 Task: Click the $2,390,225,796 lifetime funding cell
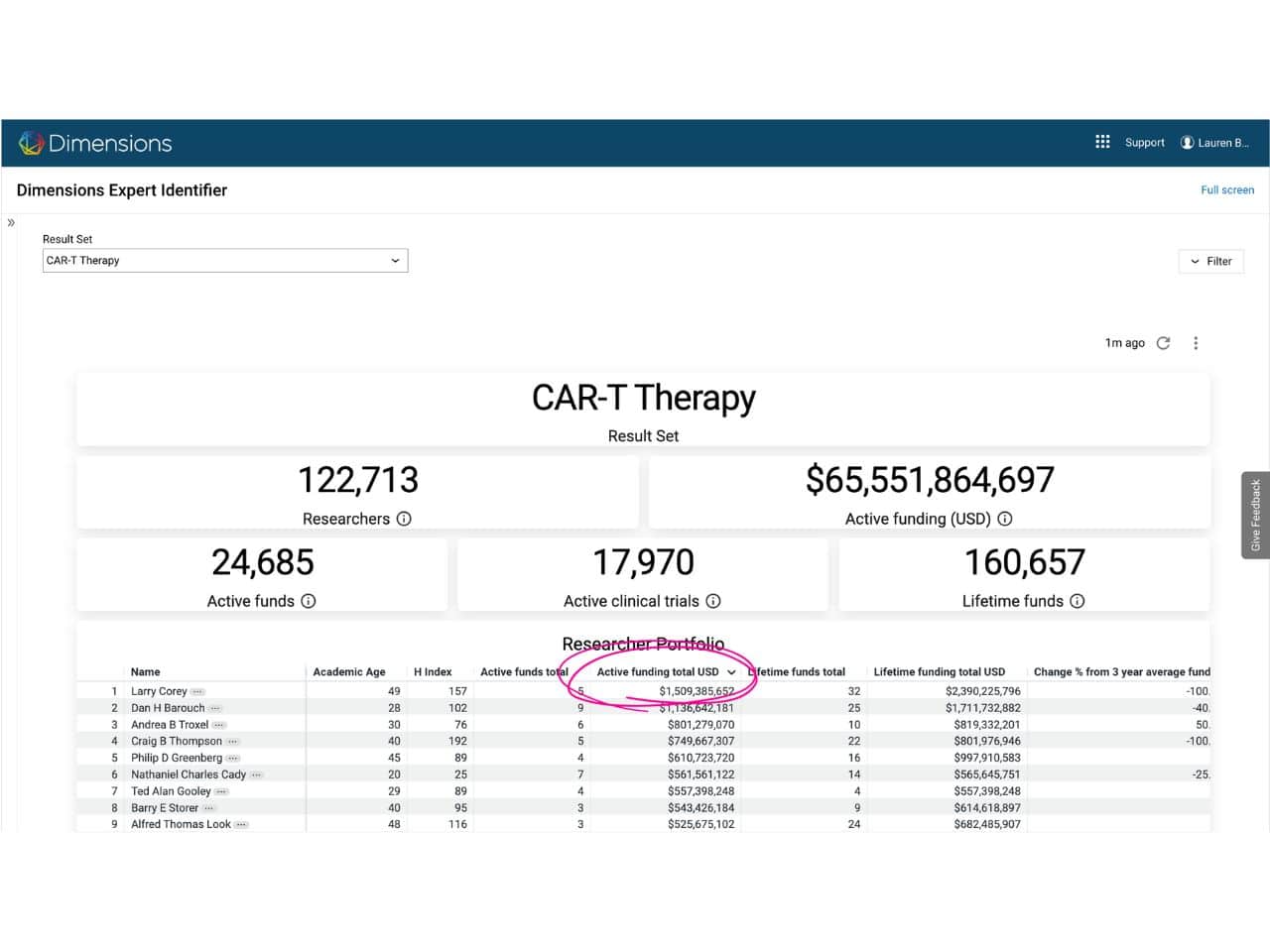tap(982, 691)
